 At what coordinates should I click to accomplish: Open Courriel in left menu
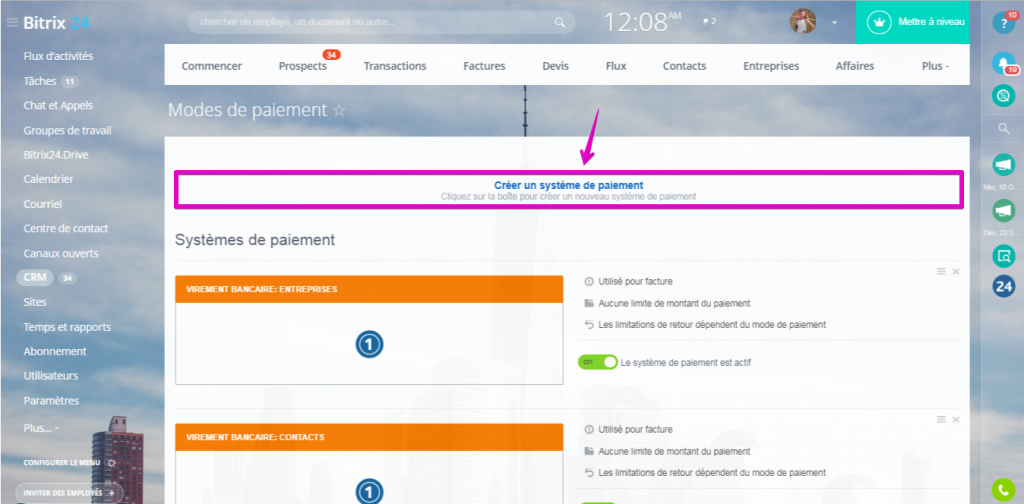[42, 204]
